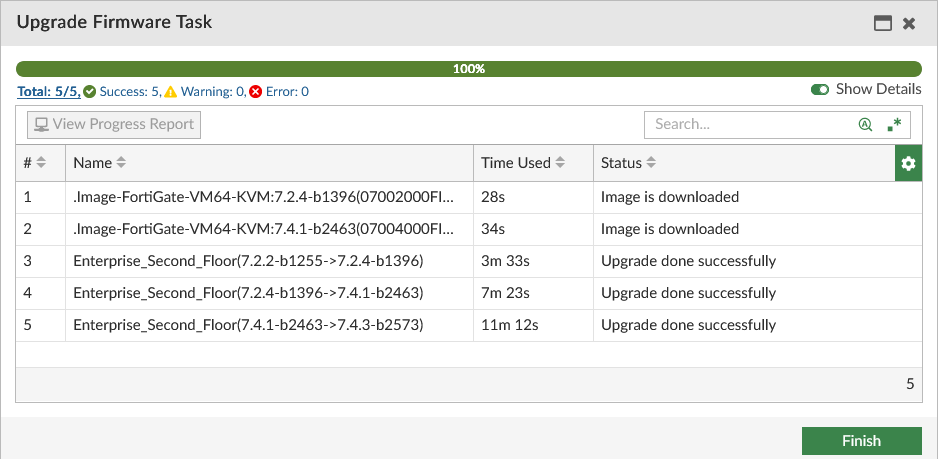Image resolution: width=938 pixels, height=459 pixels.
Task: Select the 7.4.1-b2463->7.4.3-b2573 upgrade row
Action: pos(248,325)
